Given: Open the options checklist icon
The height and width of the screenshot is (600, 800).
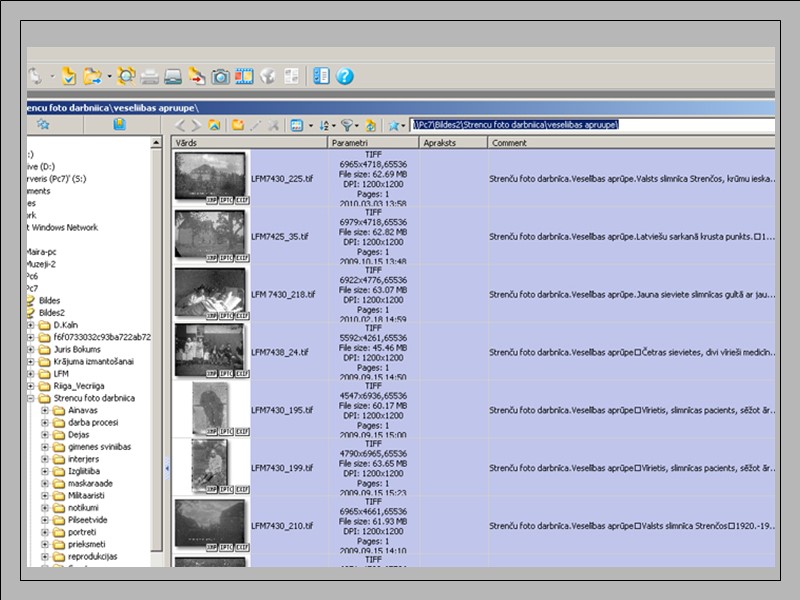Looking at the screenshot, I should click(x=321, y=76).
